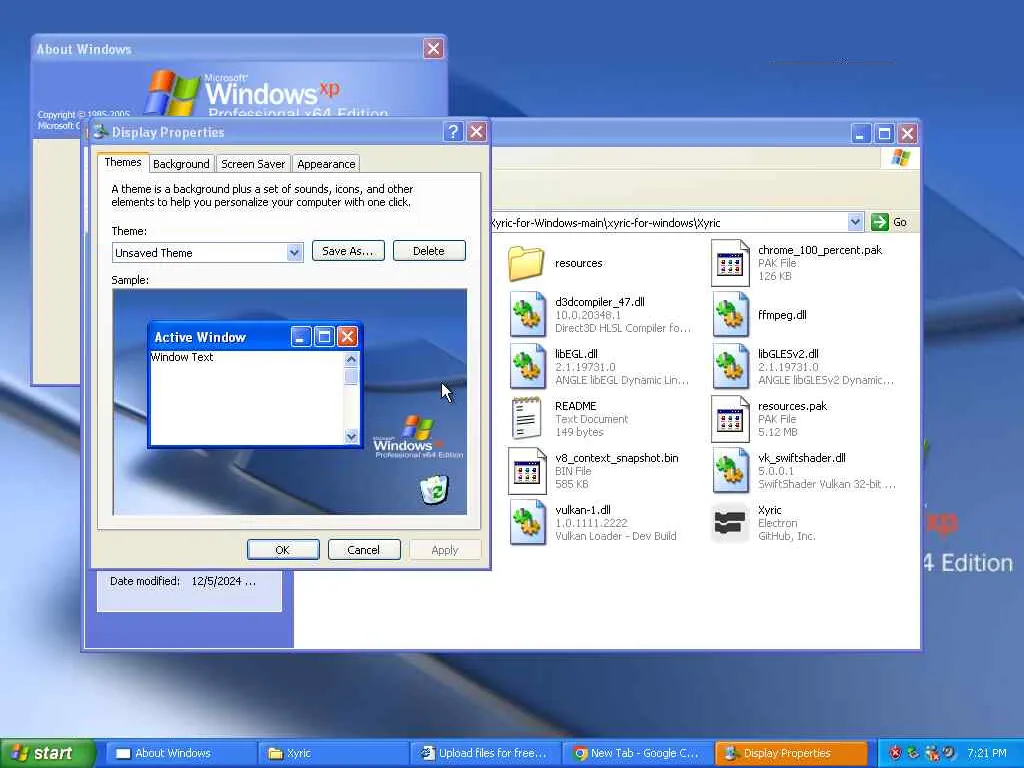Click the Recycle Bin in the theme sample
This screenshot has height=768, width=1024.
click(434, 490)
